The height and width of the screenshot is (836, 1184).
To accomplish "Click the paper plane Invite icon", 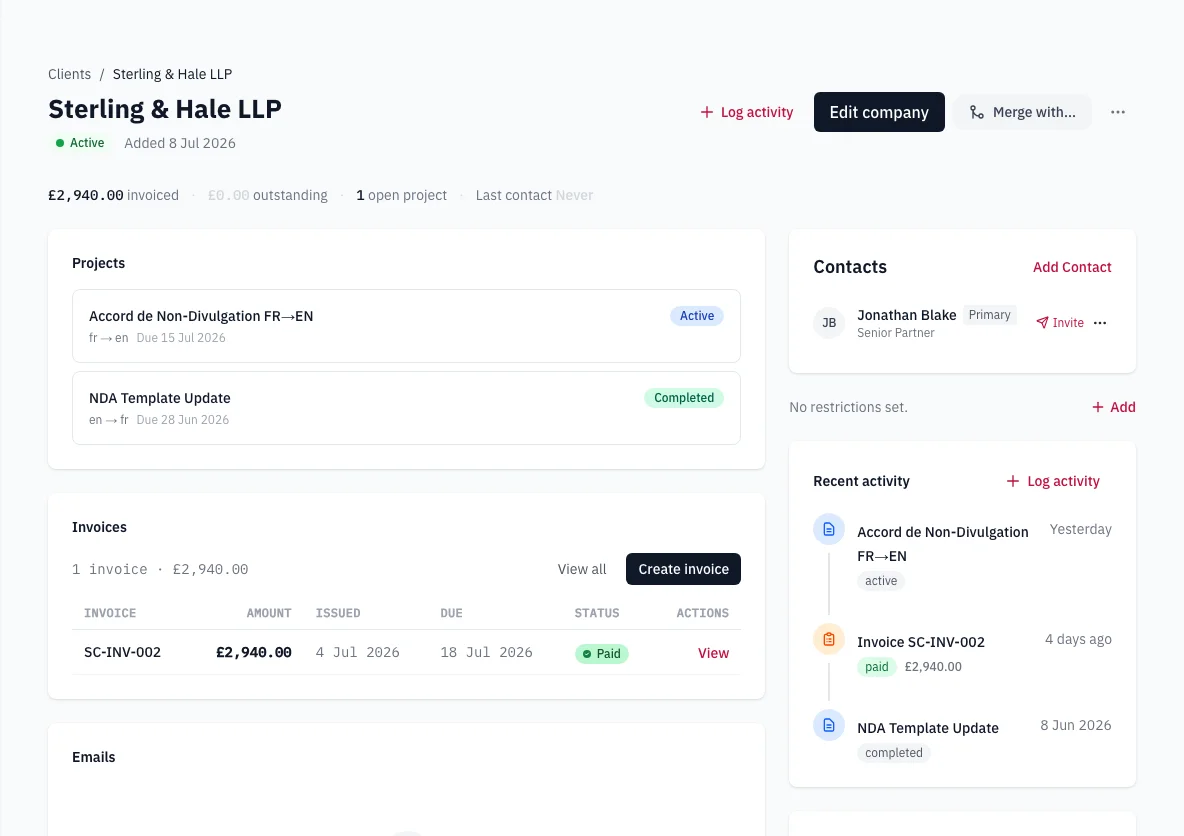I will pos(1042,322).
